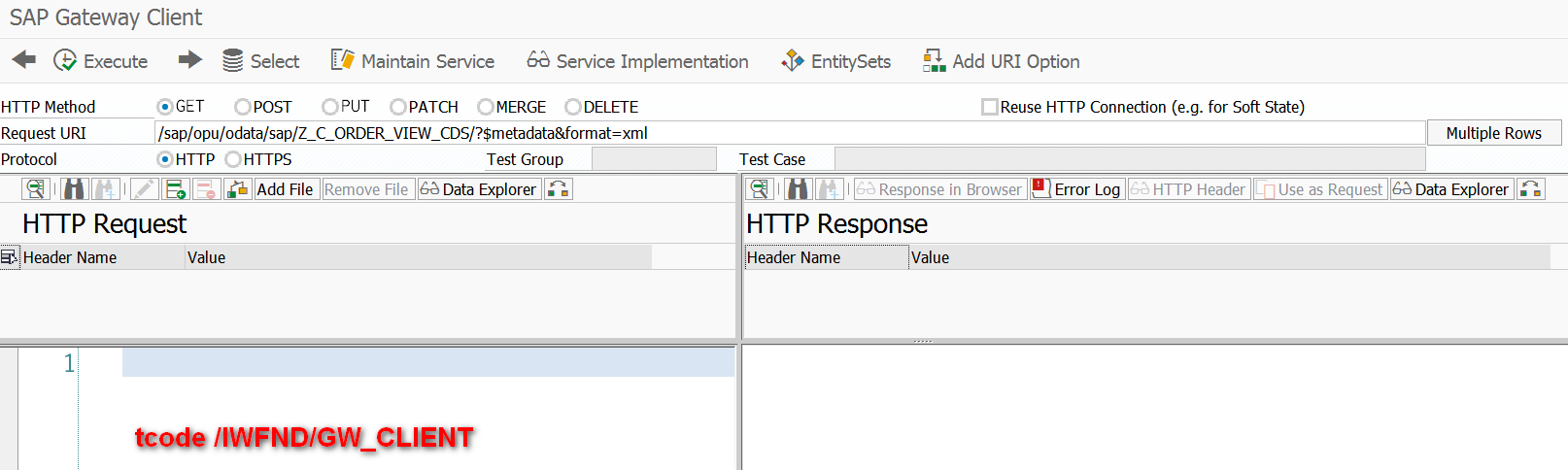This screenshot has height=470, width=1568.
Task: Click the last icon in HTTP Request toolbar
Action: 559,189
